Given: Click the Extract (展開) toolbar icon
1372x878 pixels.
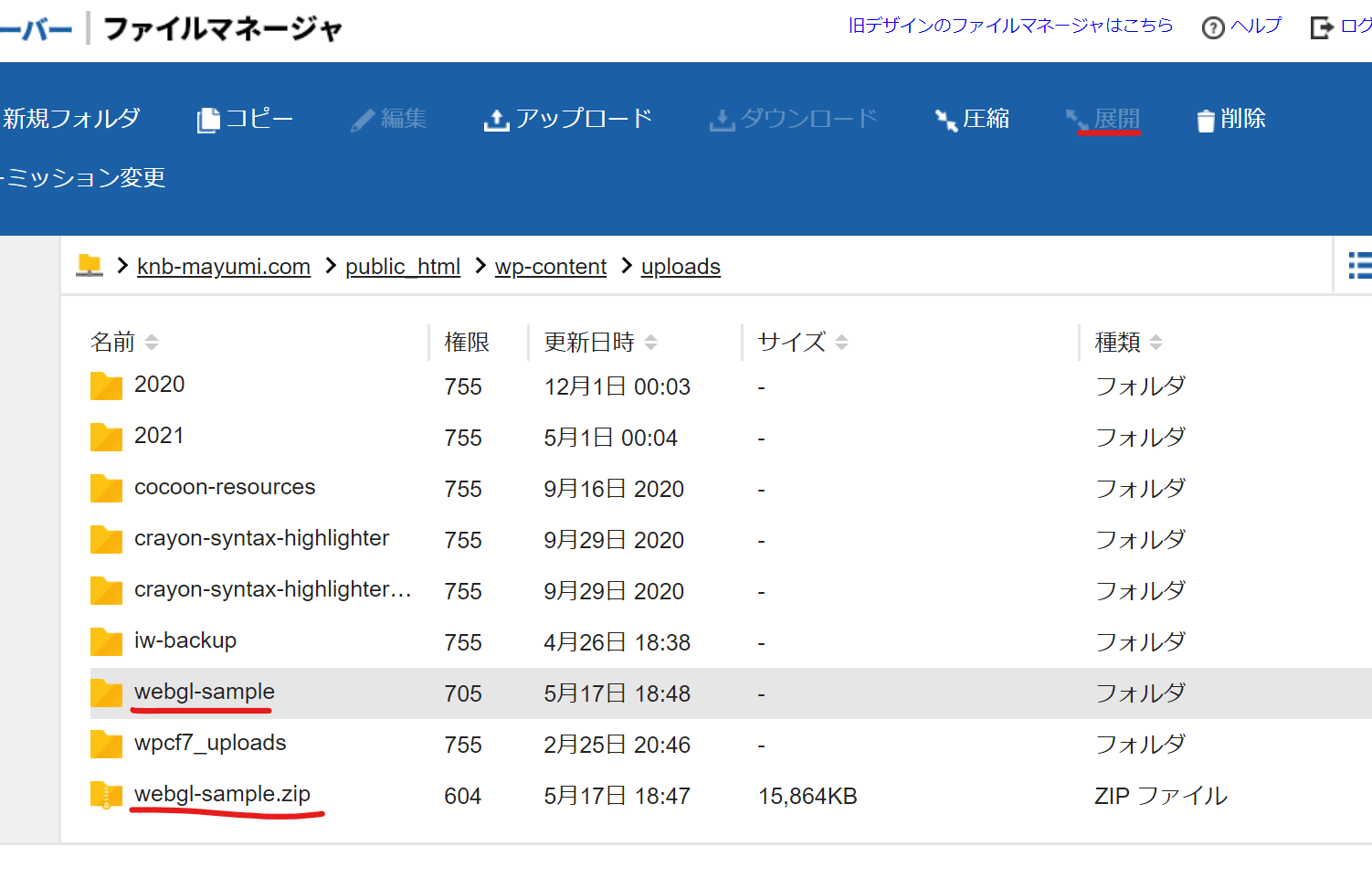Looking at the screenshot, I should pos(1077,120).
